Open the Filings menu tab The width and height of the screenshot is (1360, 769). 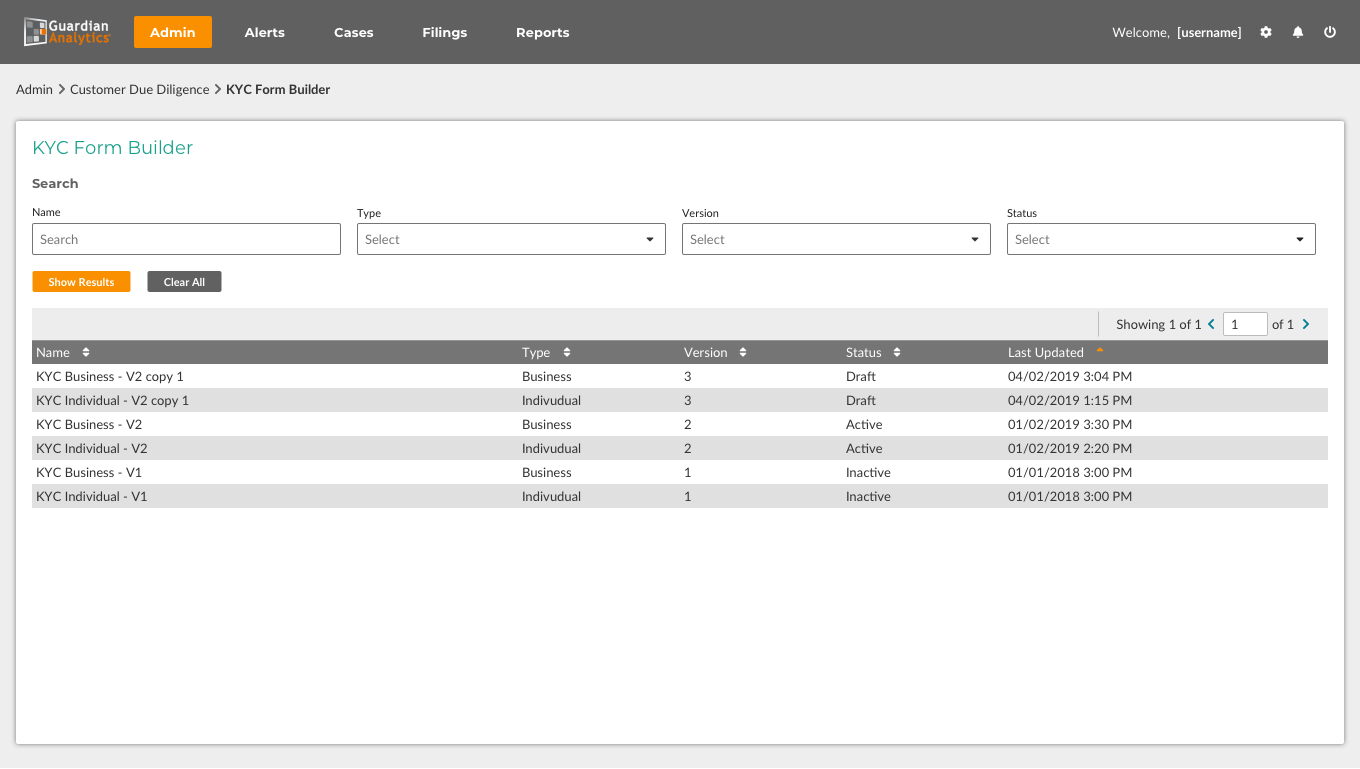[445, 32]
